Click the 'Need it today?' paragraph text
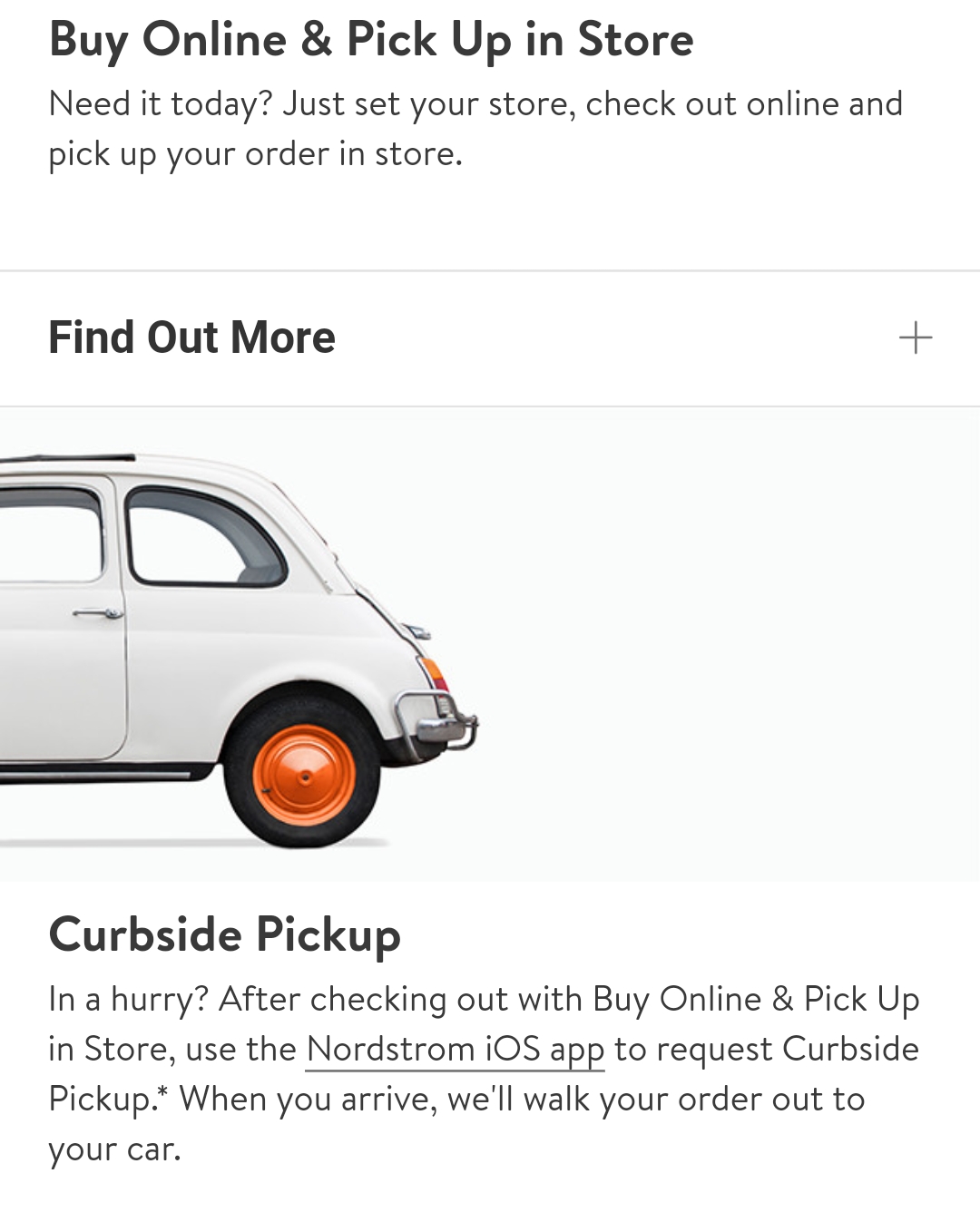This screenshot has height=1232, width=980. [475, 129]
